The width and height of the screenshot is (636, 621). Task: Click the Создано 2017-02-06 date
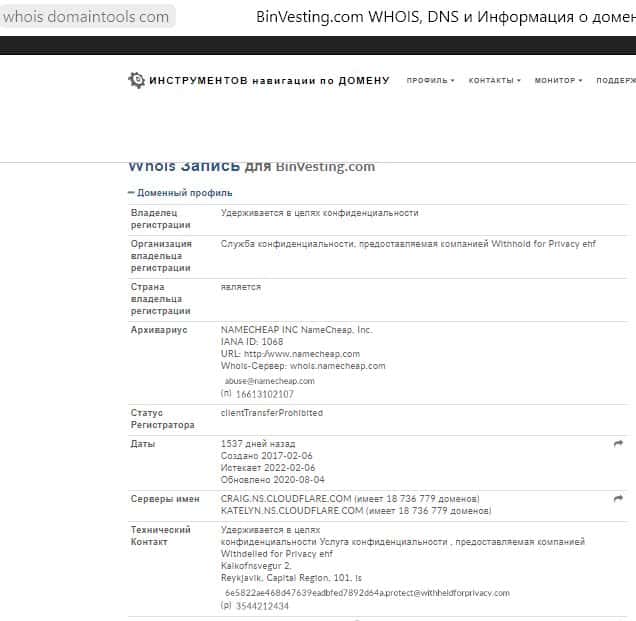[266, 456]
